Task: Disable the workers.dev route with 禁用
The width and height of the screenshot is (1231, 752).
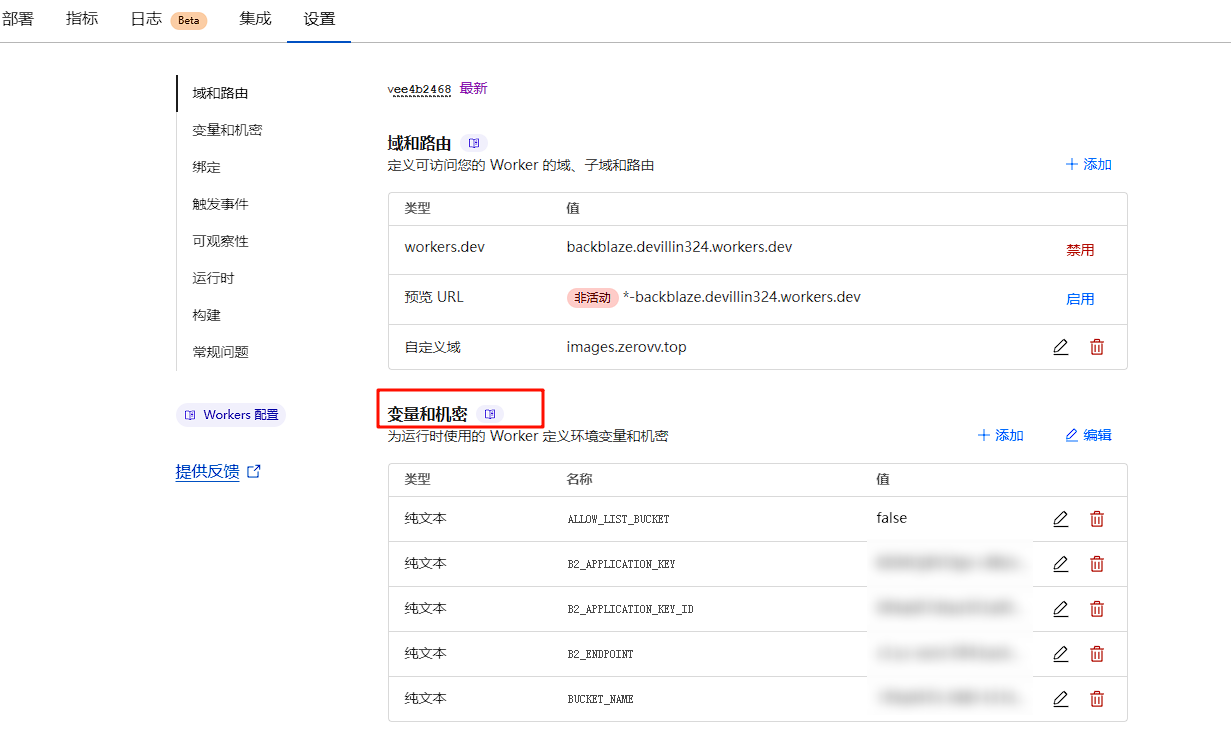Action: (1080, 250)
